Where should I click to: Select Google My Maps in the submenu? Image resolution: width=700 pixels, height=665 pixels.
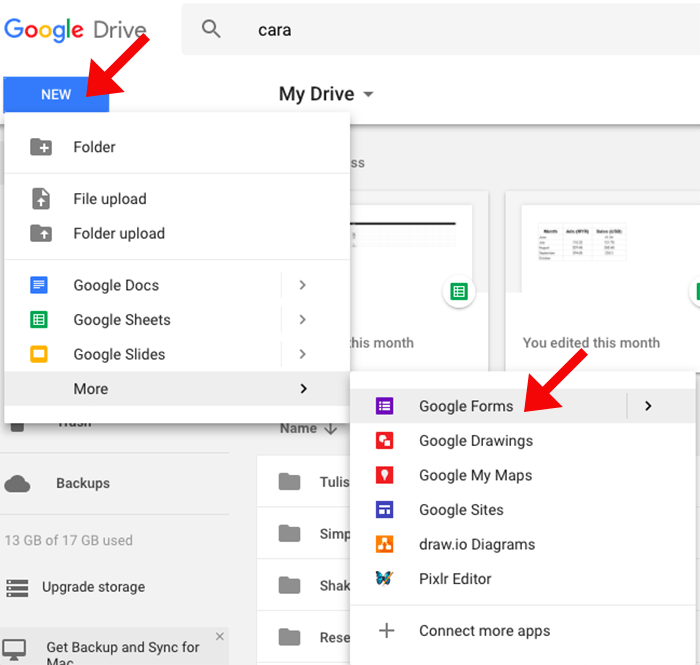(523, 475)
